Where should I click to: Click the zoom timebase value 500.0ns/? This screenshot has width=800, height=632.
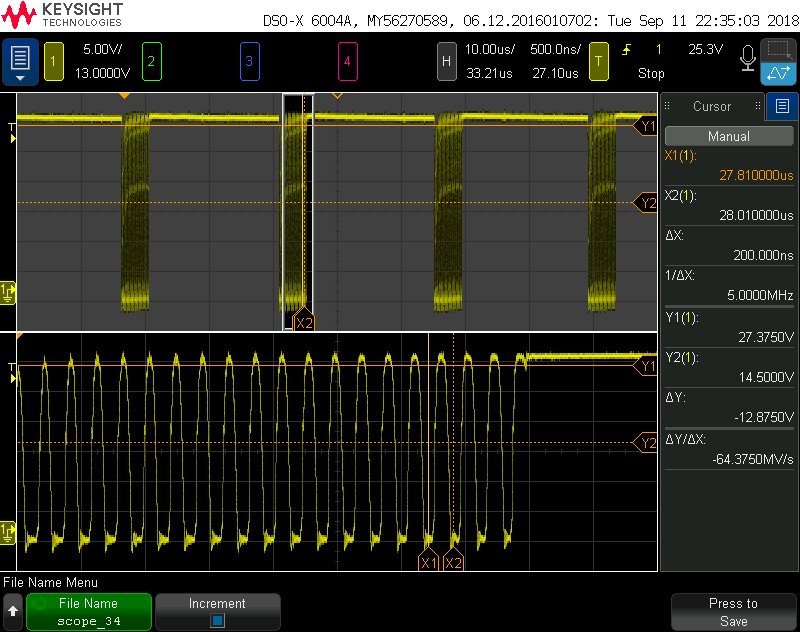click(556, 49)
